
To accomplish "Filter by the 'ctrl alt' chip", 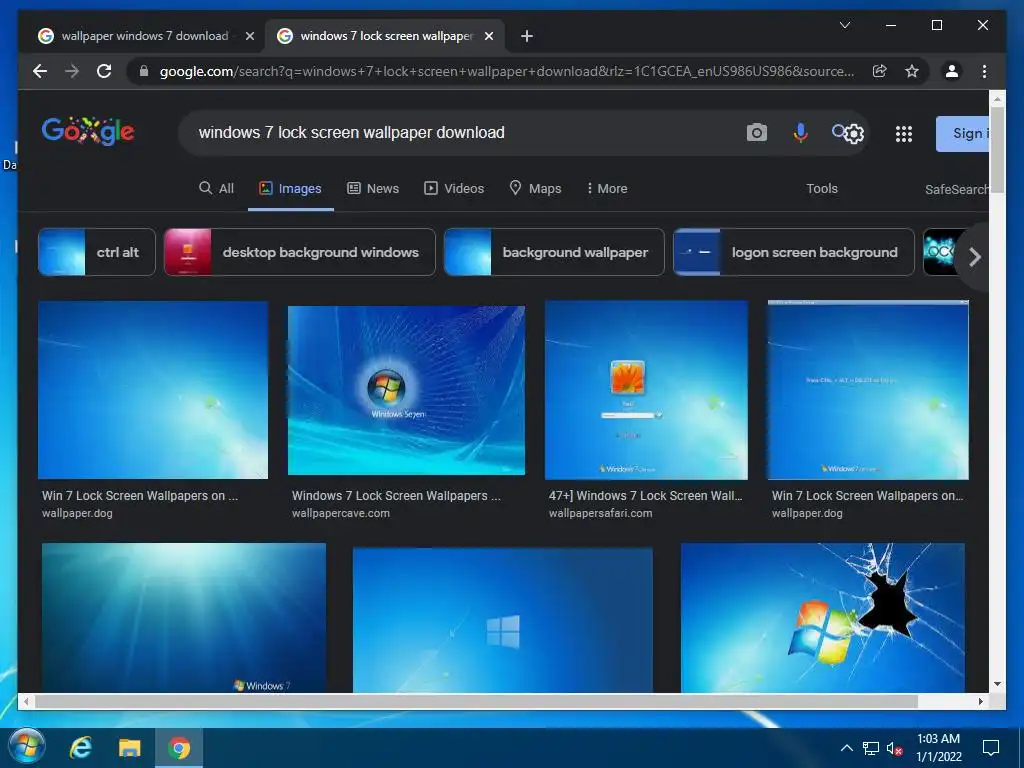I will pos(97,252).
